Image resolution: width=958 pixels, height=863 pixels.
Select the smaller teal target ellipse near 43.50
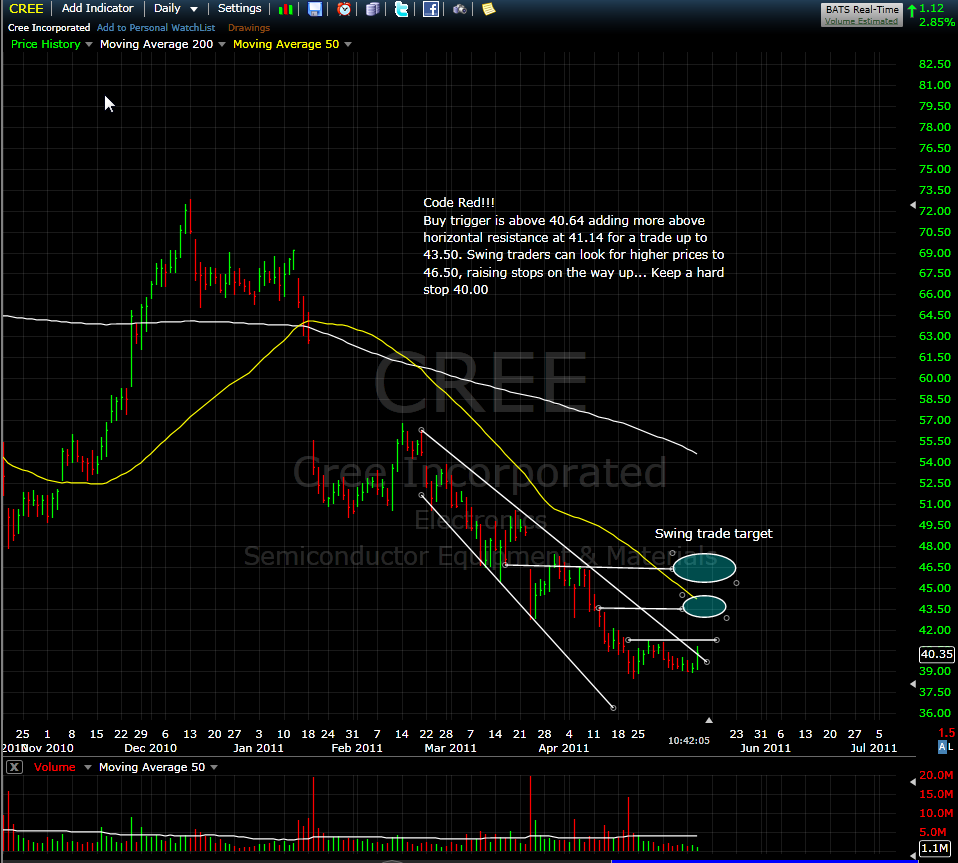coord(704,606)
